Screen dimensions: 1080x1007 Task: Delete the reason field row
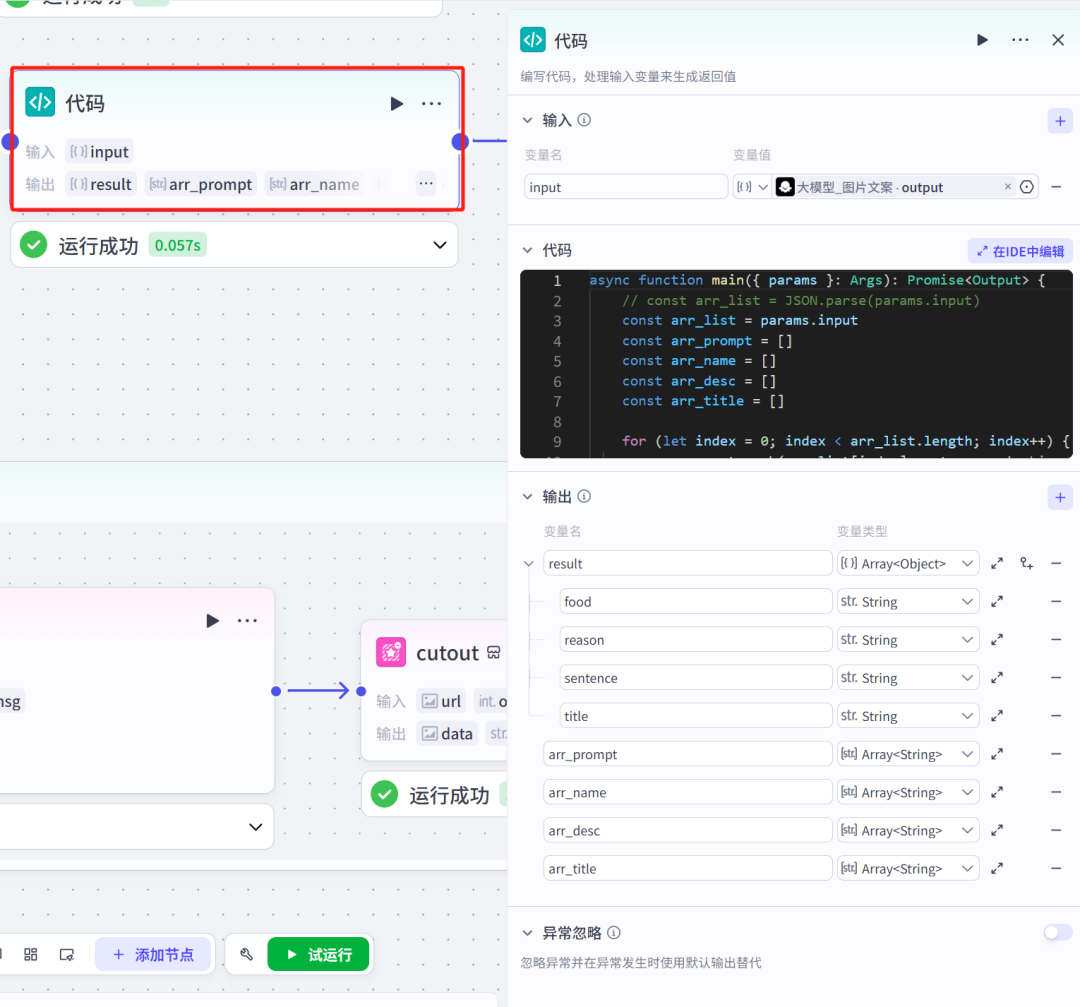pyautogui.click(x=1056, y=640)
